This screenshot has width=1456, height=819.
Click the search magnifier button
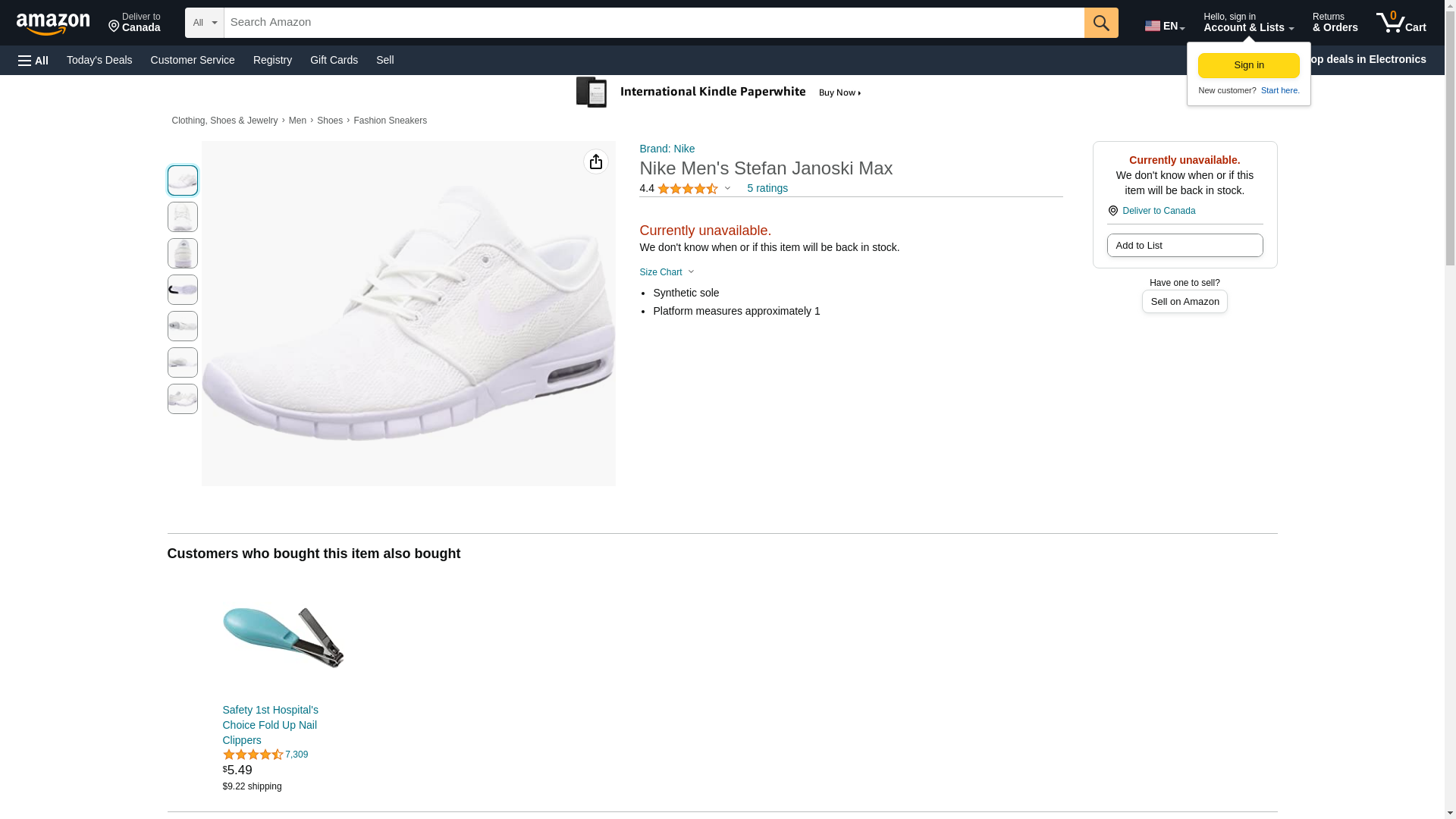coord(1101,23)
